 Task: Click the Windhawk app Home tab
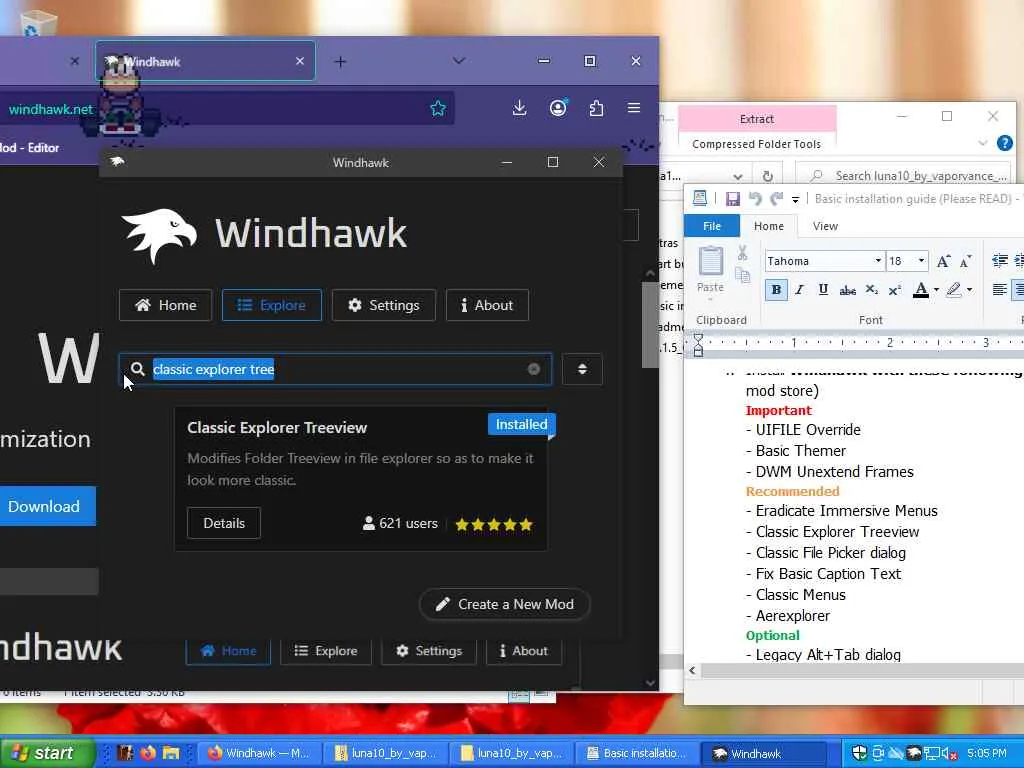click(x=165, y=305)
